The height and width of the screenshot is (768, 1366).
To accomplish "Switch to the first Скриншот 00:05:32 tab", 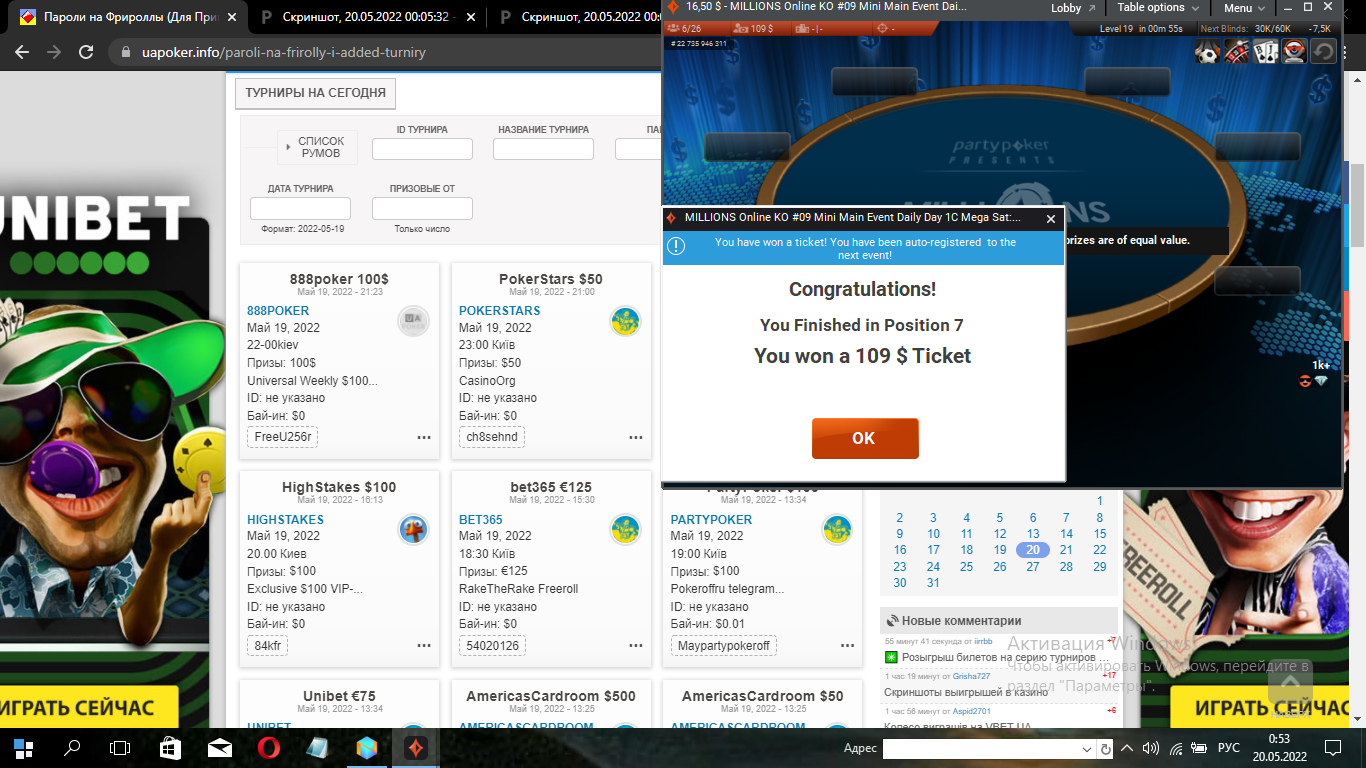I will point(366,17).
